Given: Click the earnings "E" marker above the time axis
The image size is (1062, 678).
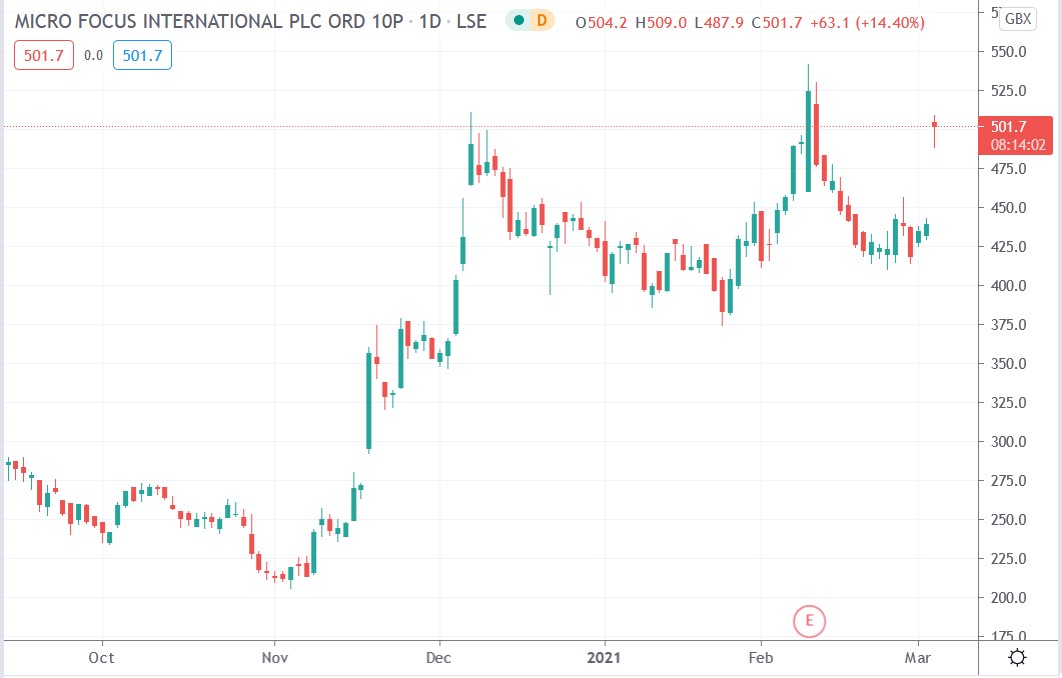Looking at the screenshot, I should point(810,621).
